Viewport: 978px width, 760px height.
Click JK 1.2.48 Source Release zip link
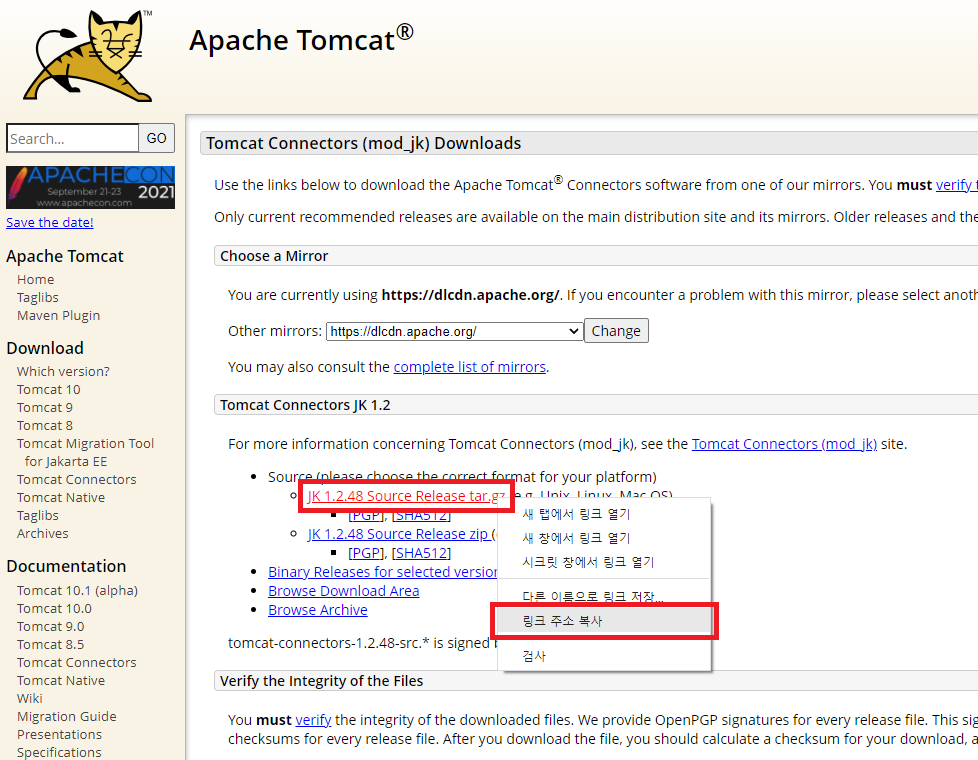[x=398, y=534]
